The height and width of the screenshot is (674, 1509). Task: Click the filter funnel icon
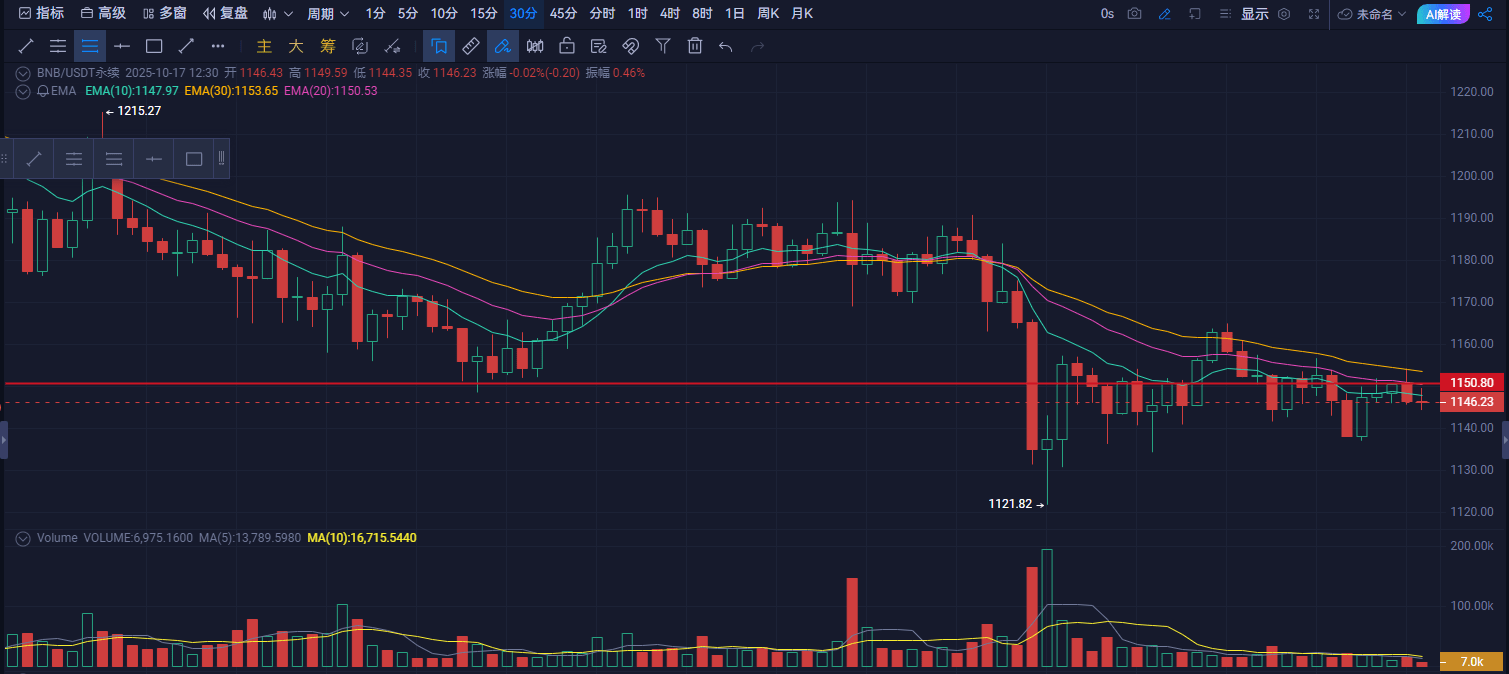pos(662,46)
